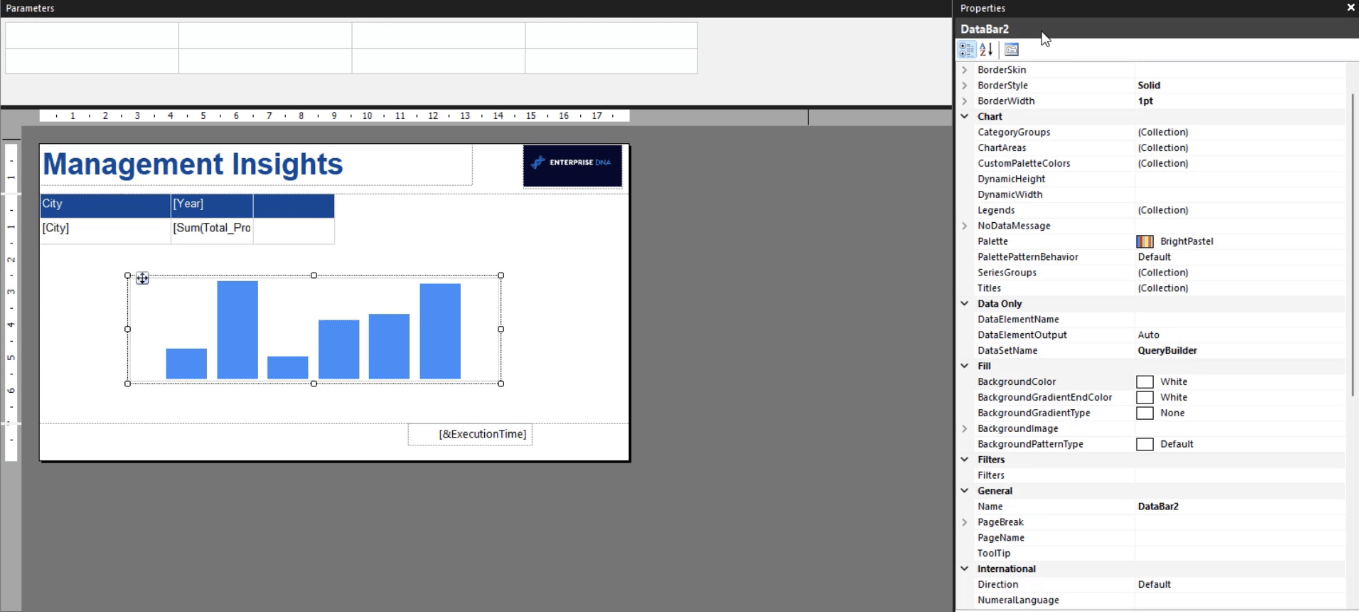Expand the BorderWidth property

tap(965, 101)
